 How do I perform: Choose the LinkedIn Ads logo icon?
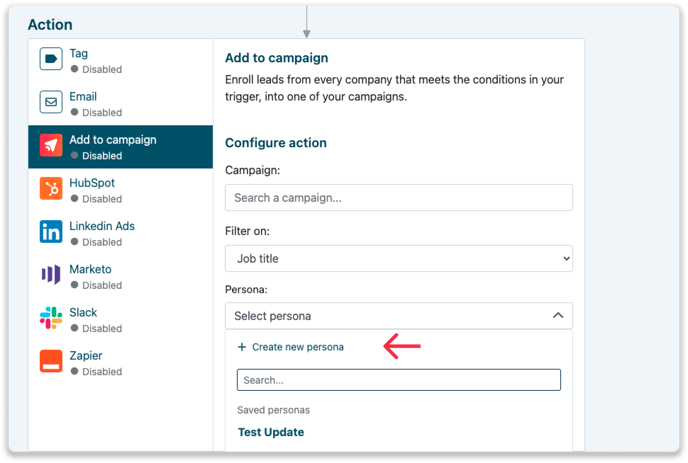click(x=51, y=231)
